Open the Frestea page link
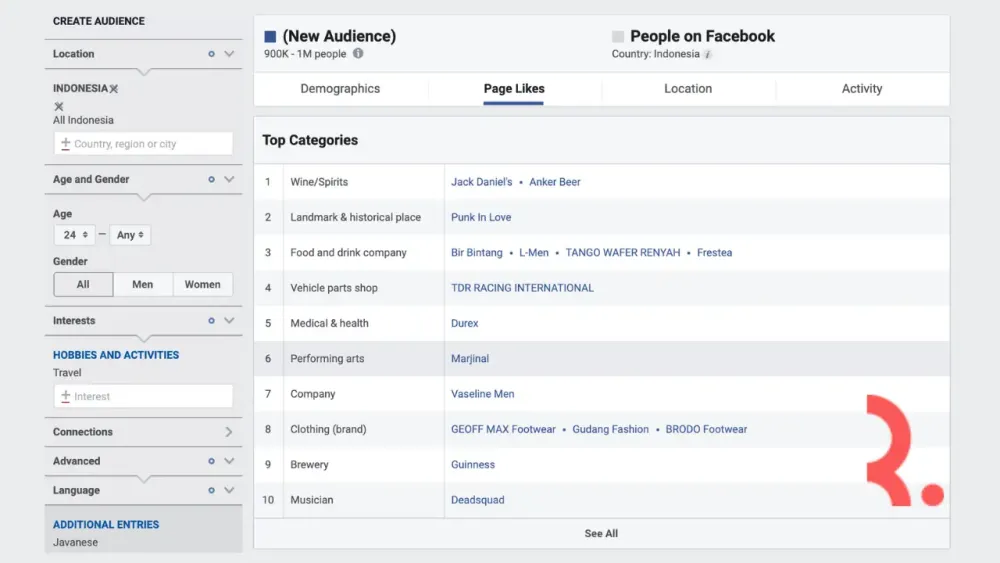 (x=714, y=252)
